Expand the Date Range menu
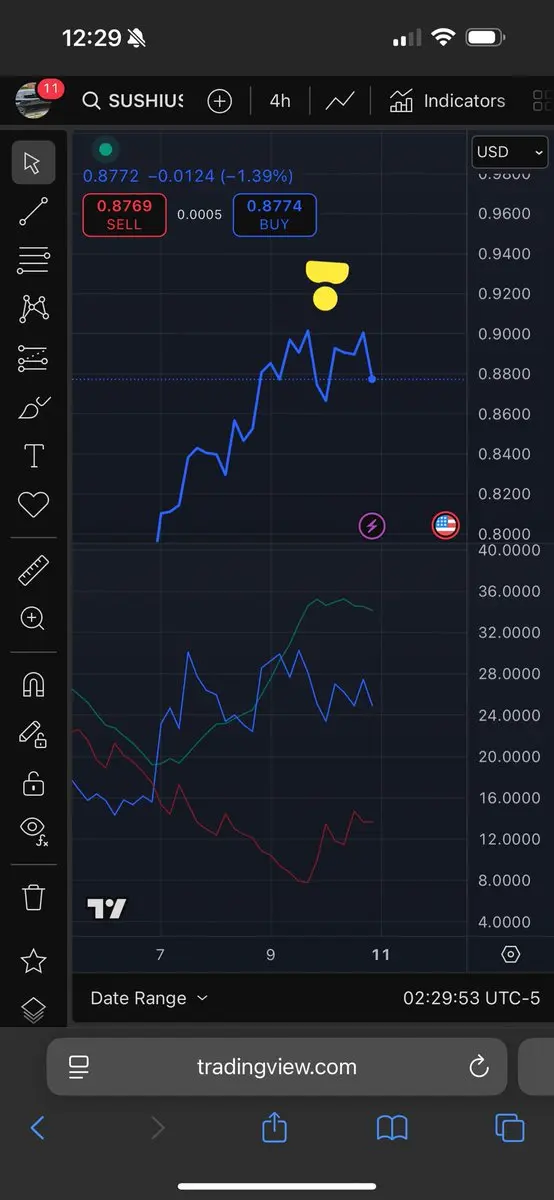This screenshot has height=1200, width=554. click(x=149, y=998)
